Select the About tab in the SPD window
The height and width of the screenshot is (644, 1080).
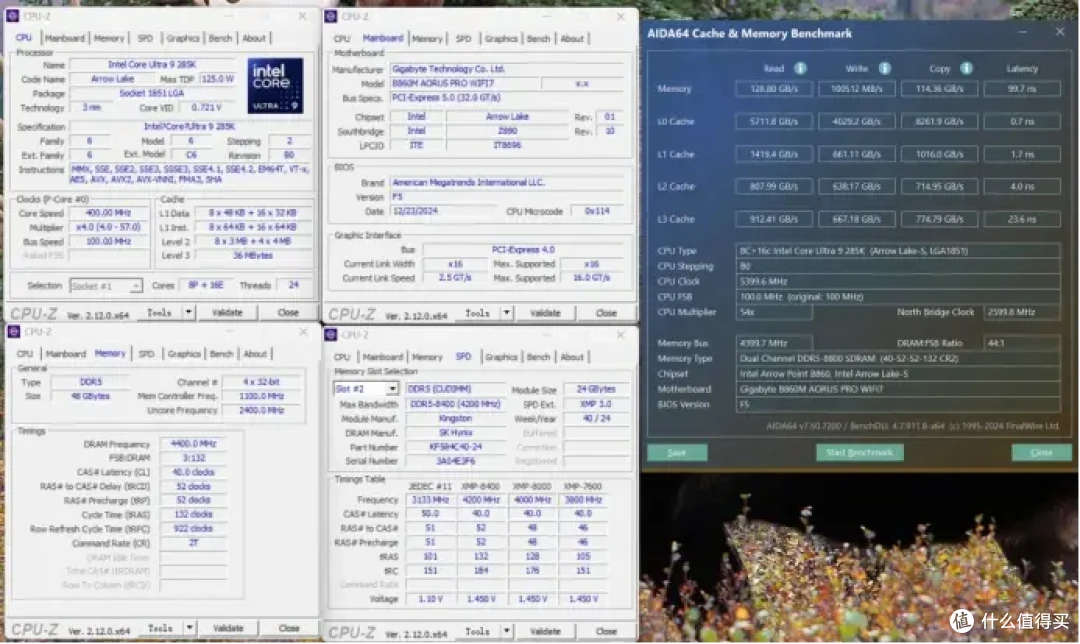click(572, 357)
